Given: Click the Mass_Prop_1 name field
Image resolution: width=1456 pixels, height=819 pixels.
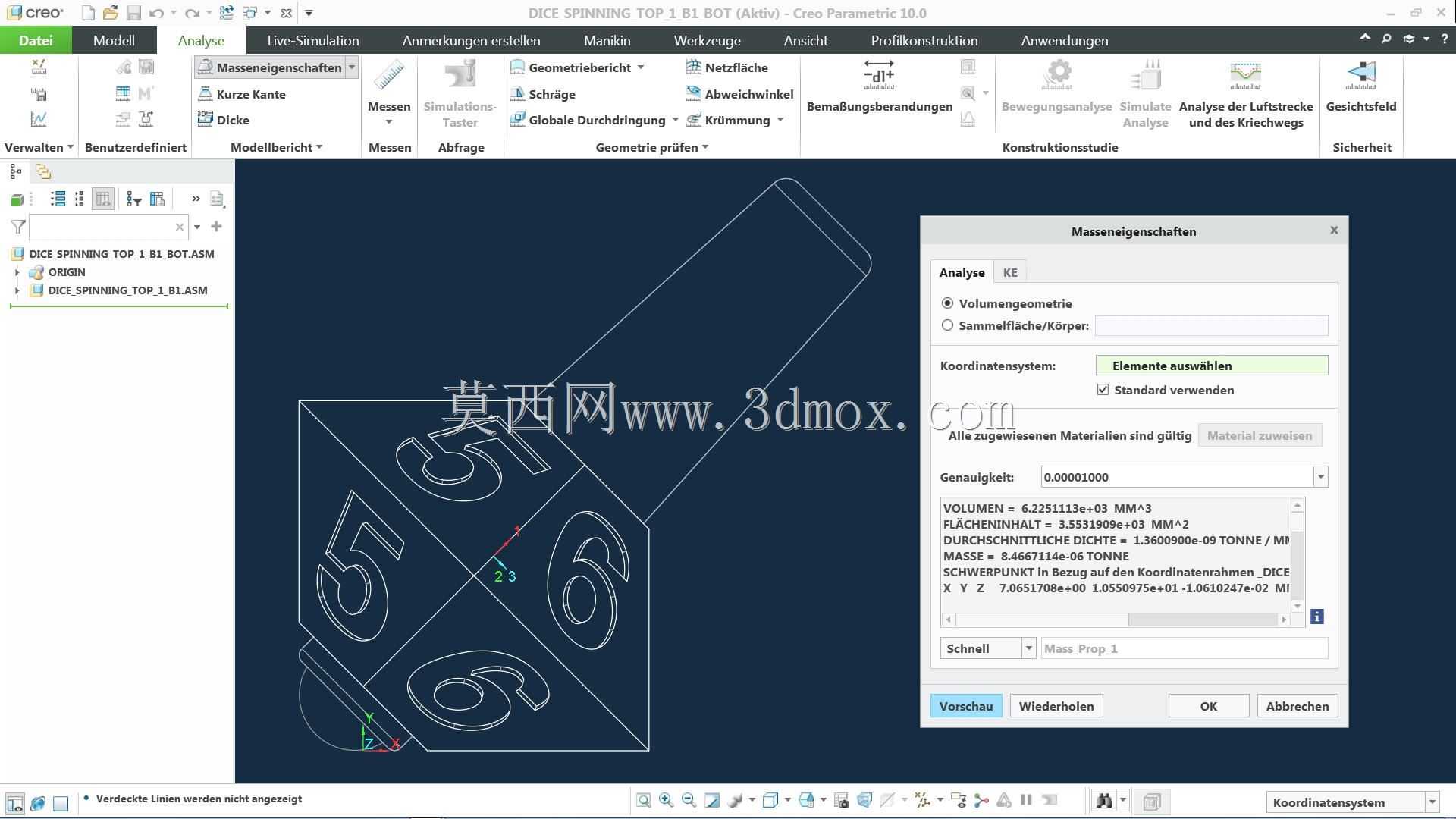Looking at the screenshot, I should [x=1184, y=648].
